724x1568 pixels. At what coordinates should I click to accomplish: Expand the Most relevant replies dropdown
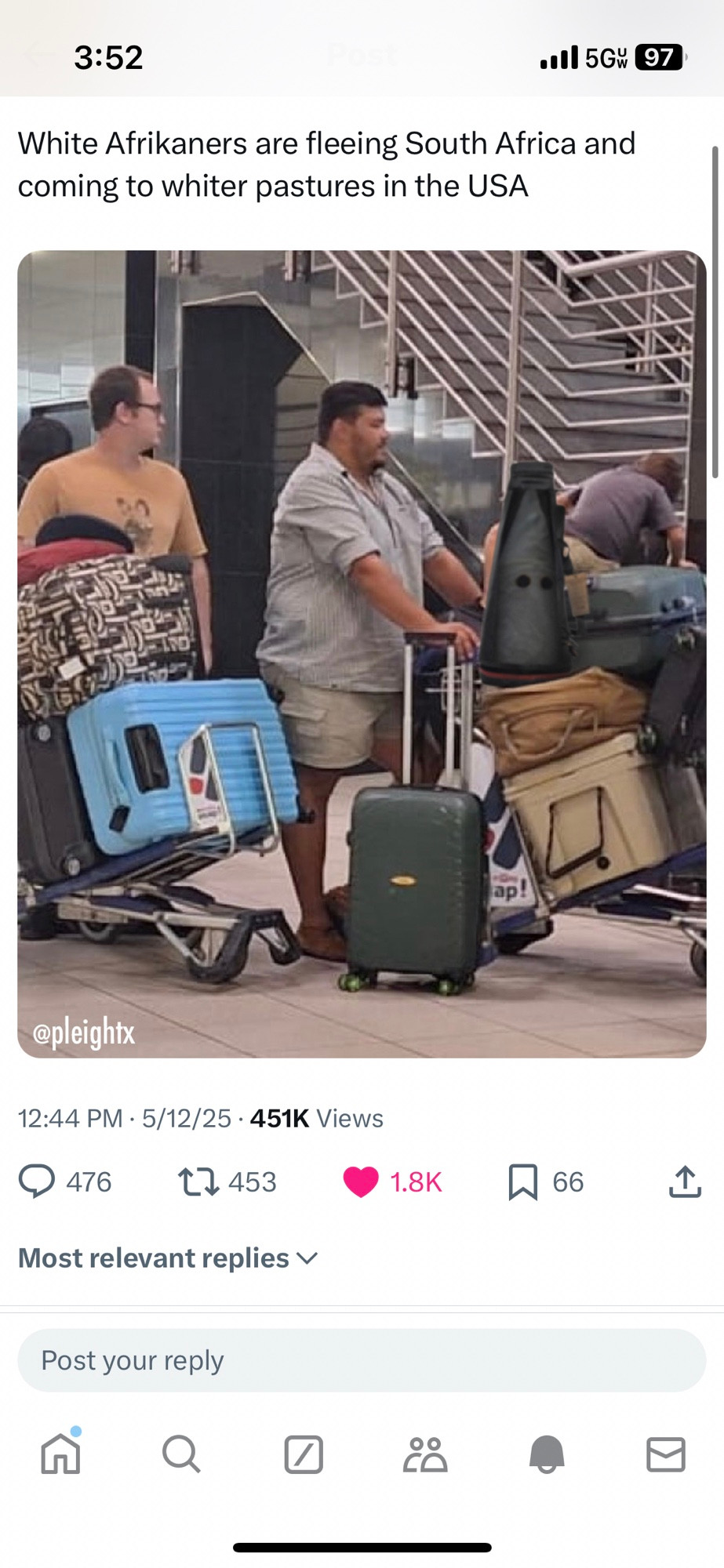(x=168, y=1258)
